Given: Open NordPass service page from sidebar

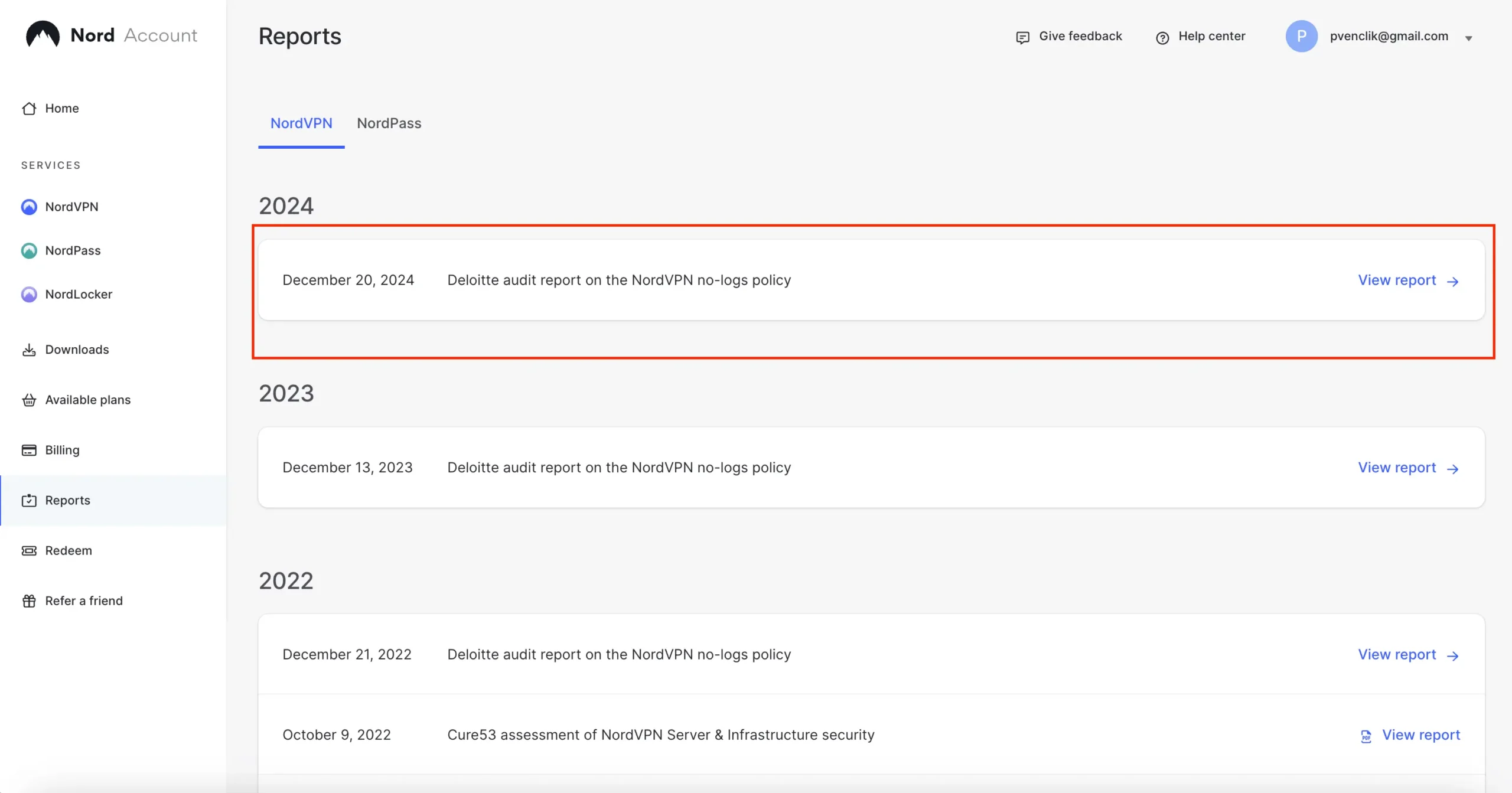Looking at the screenshot, I should [73, 250].
